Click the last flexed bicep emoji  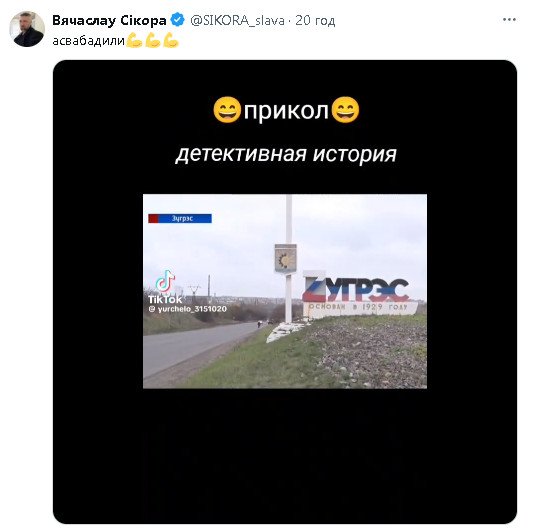171,40
